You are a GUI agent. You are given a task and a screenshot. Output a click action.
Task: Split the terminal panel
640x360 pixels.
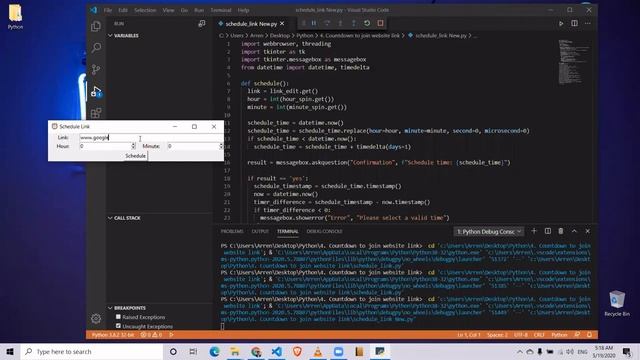548,231
